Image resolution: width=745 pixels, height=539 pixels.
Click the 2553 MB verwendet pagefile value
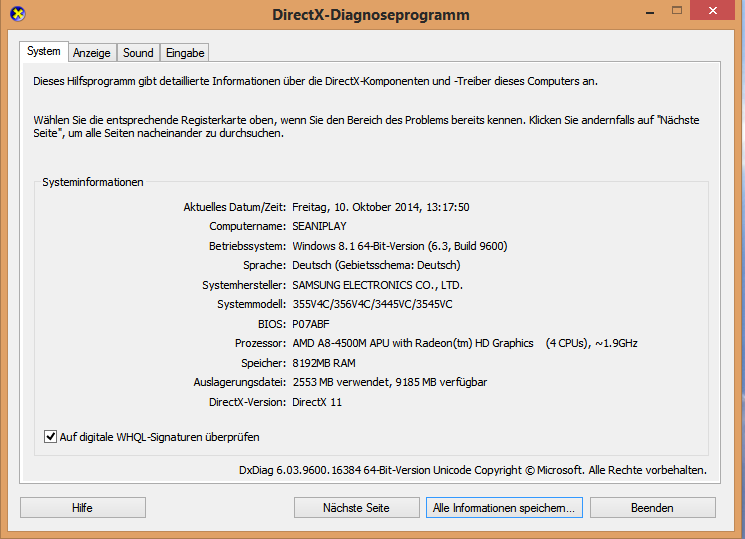click(x=390, y=382)
